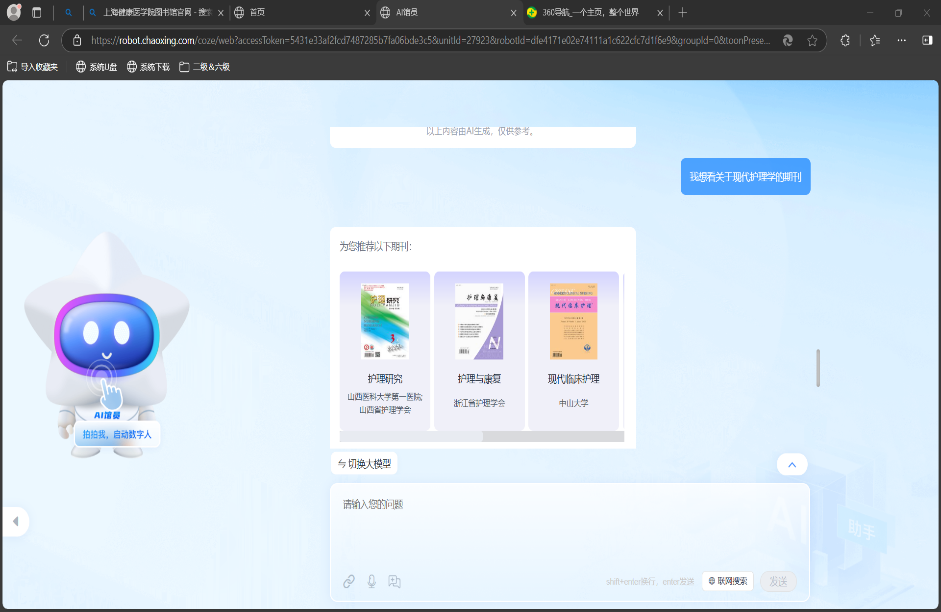941x612 pixels.
Task: Open the 系统下载 bookmark link
Action: coord(148,67)
